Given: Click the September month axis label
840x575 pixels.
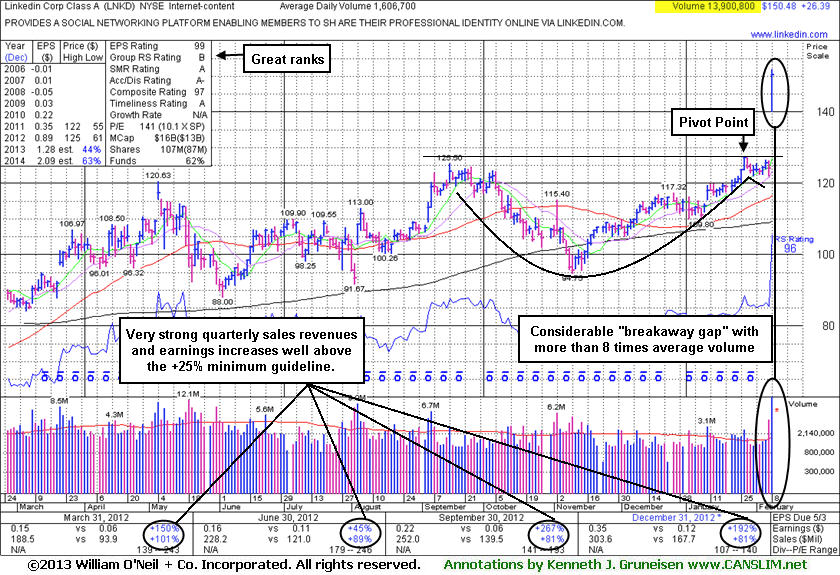Looking at the screenshot, I should 445,507.
